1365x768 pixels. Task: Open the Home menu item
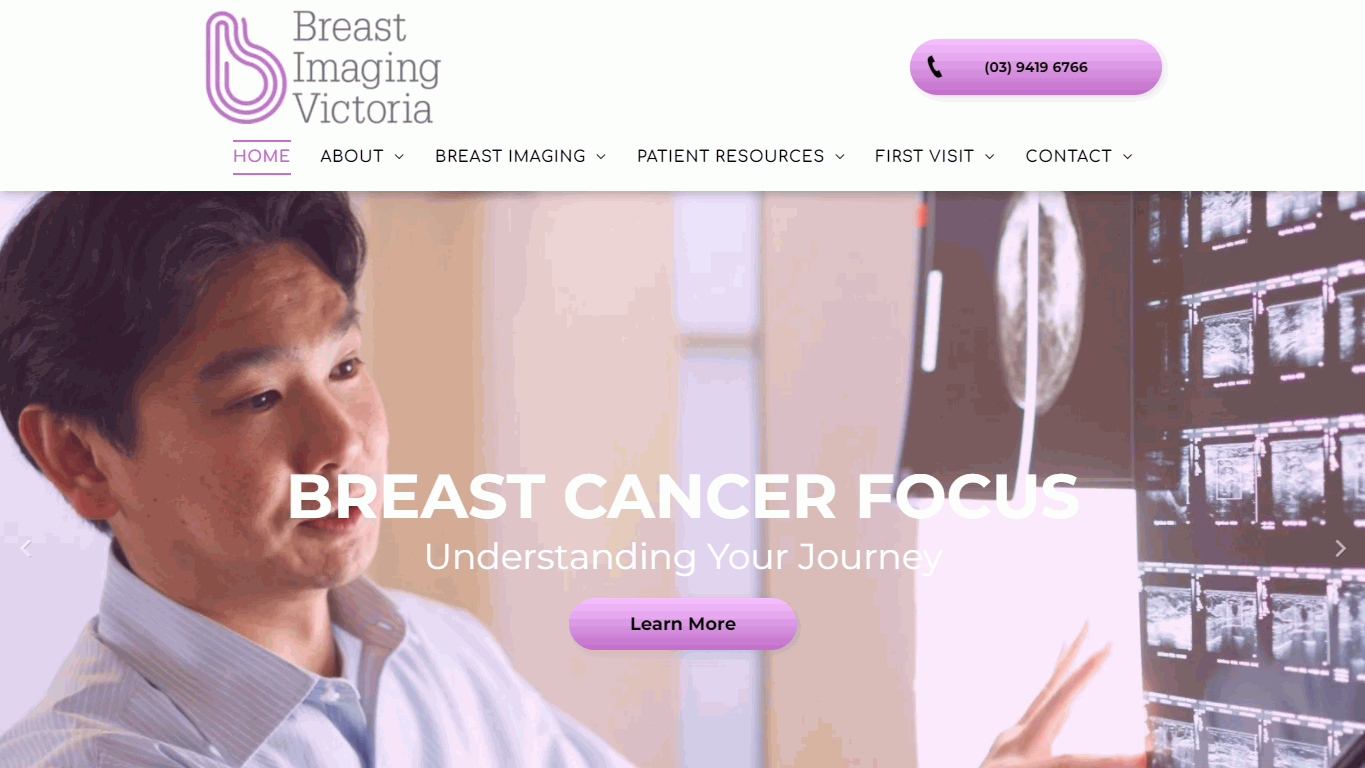point(262,156)
